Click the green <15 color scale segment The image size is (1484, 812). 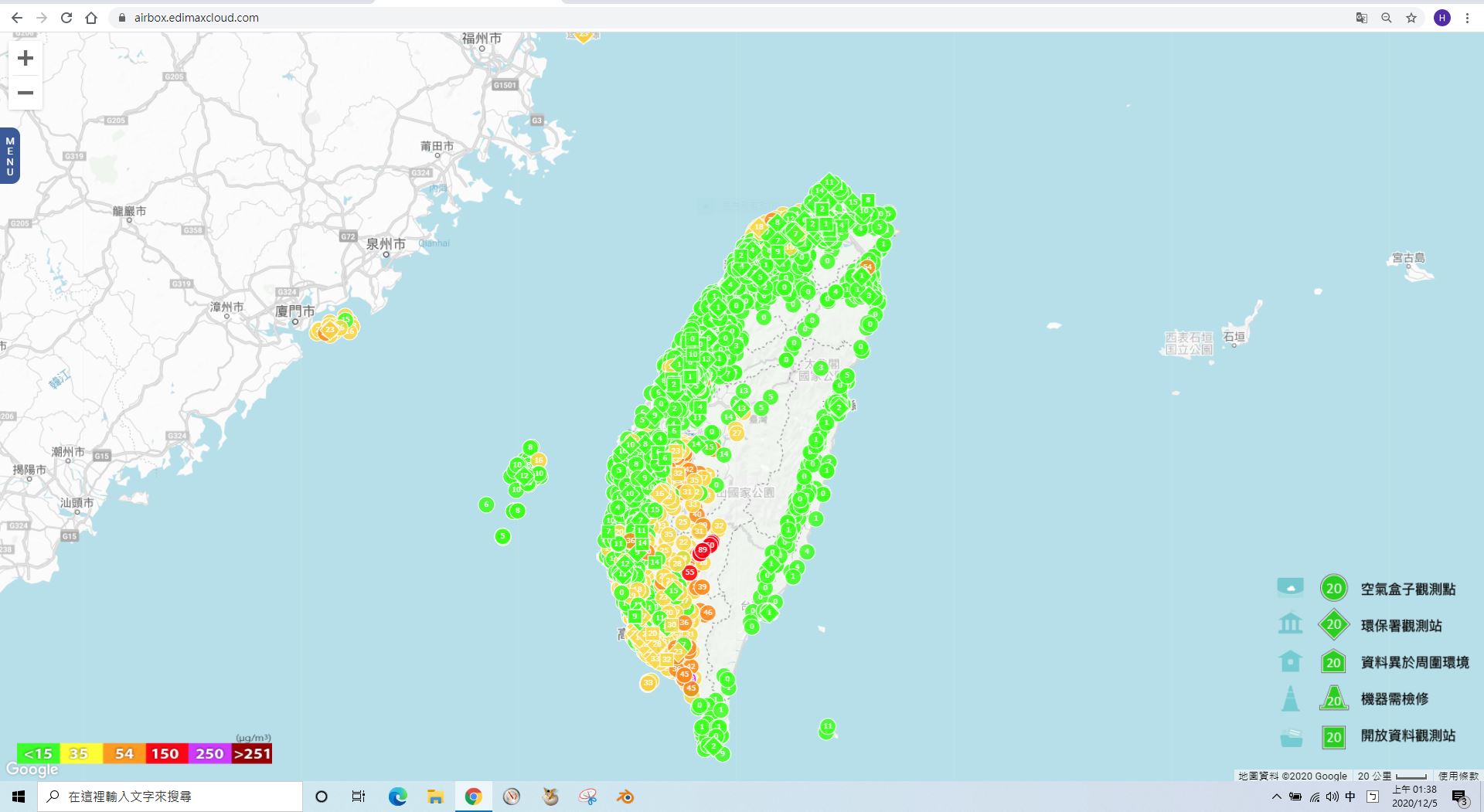38,753
